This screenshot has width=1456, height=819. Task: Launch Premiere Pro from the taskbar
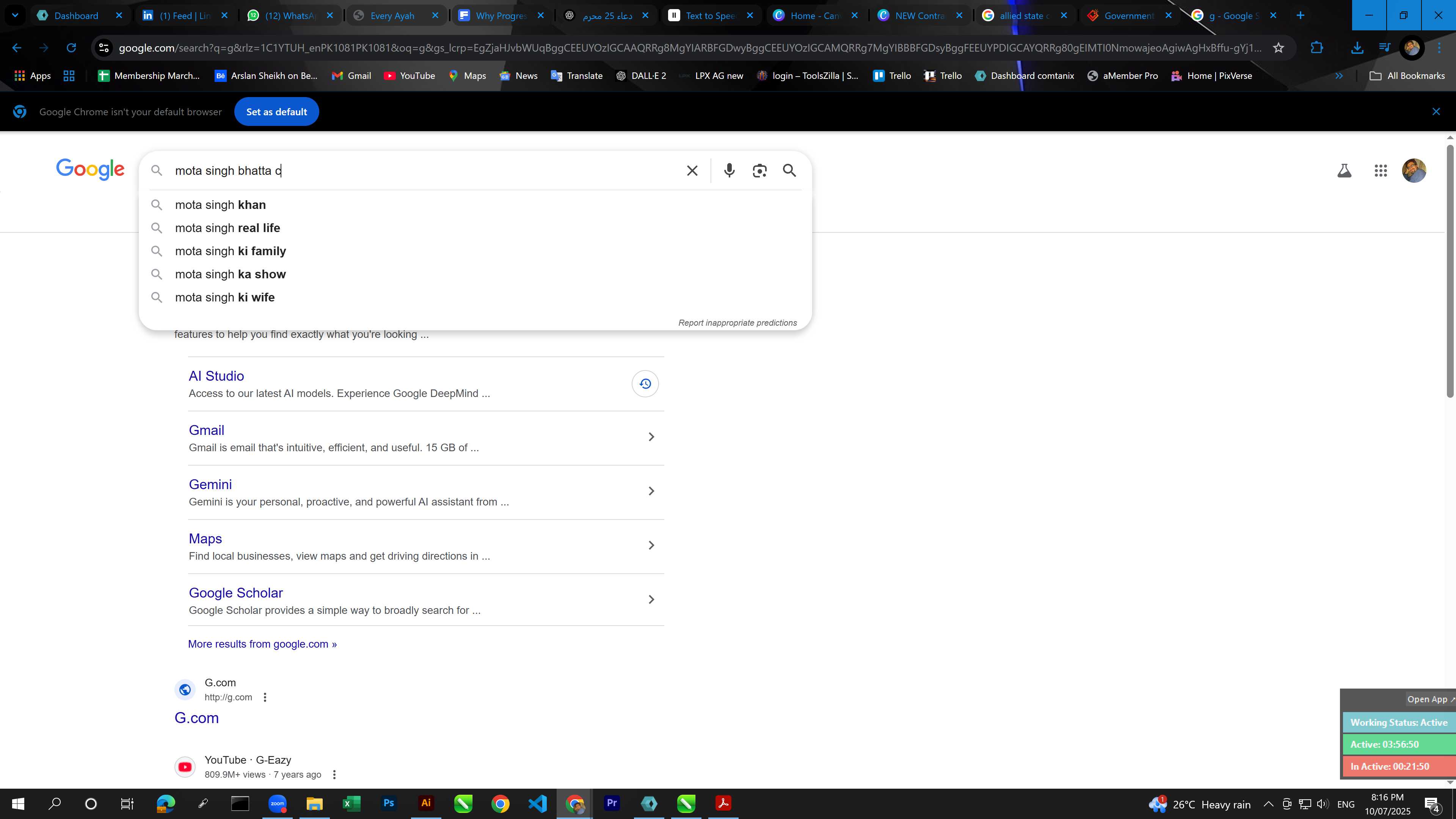(x=612, y=803)
